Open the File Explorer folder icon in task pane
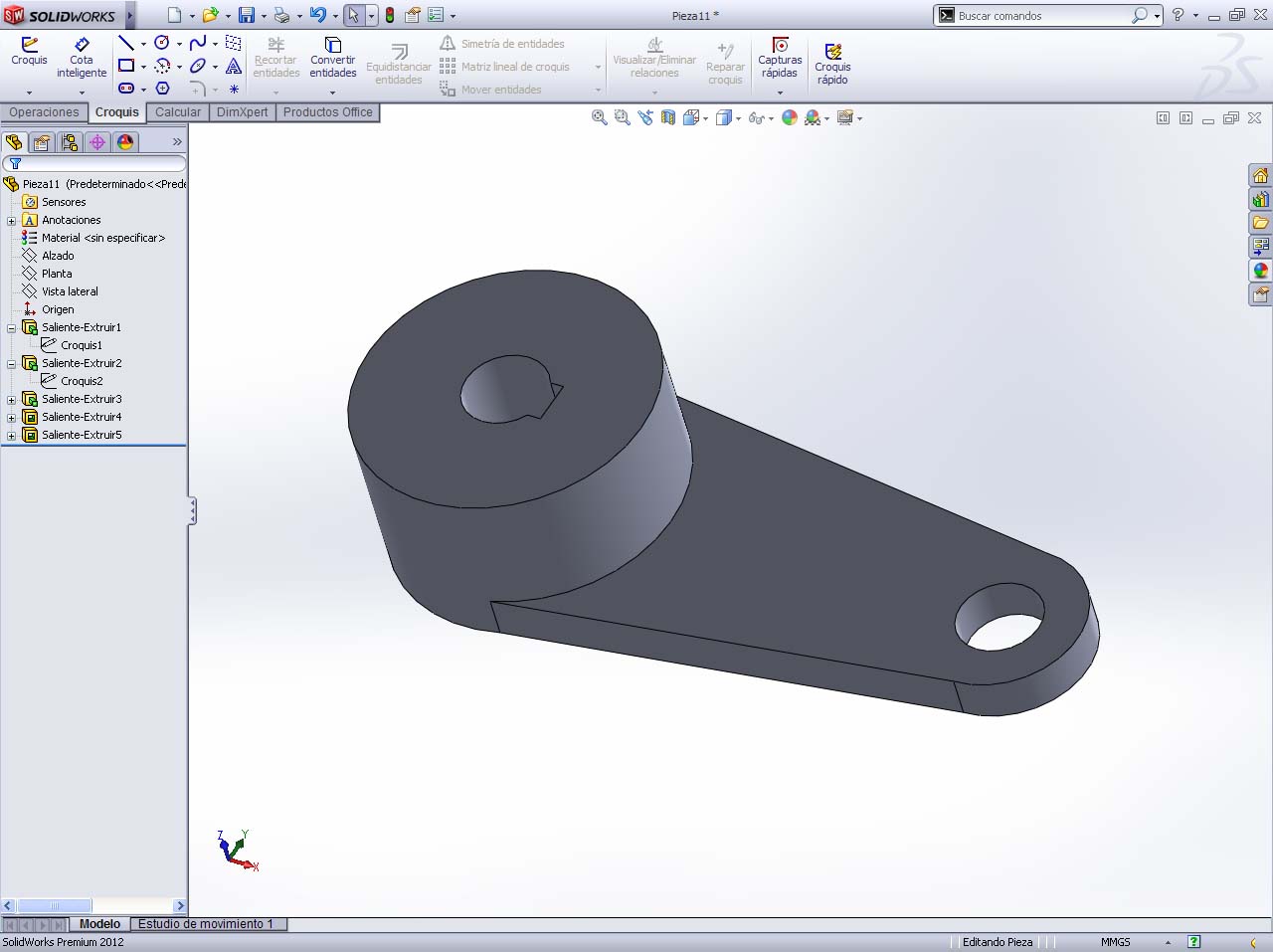This screenshot has width=1273, height=952. coord(1260,223)
